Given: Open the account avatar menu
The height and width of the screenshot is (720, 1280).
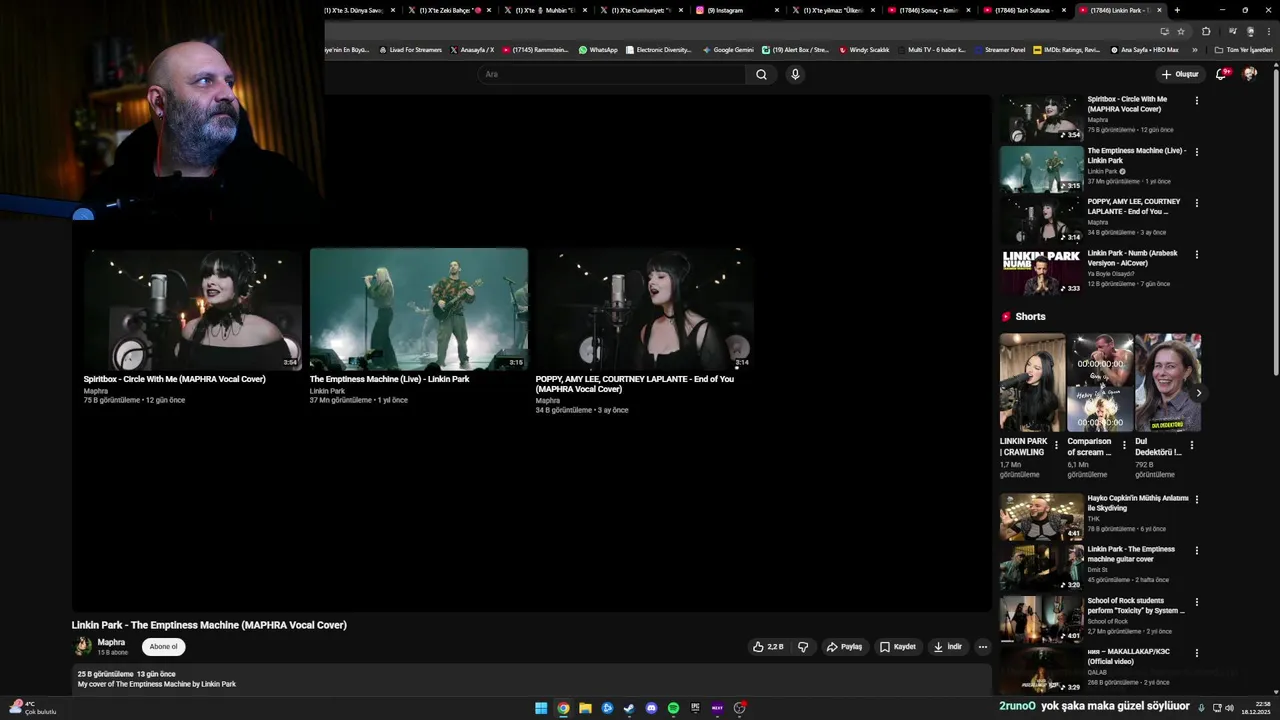Looking at the screenshot, I should [x=1249, y=74].
